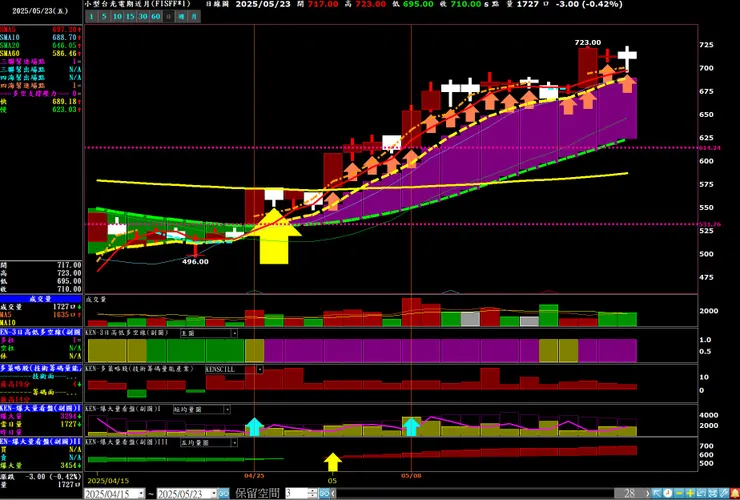Image resolution: width=740 pixels, height=500 pixels.
Task: Click the yellow minus zoom-out icon
Action: (679, 493)
